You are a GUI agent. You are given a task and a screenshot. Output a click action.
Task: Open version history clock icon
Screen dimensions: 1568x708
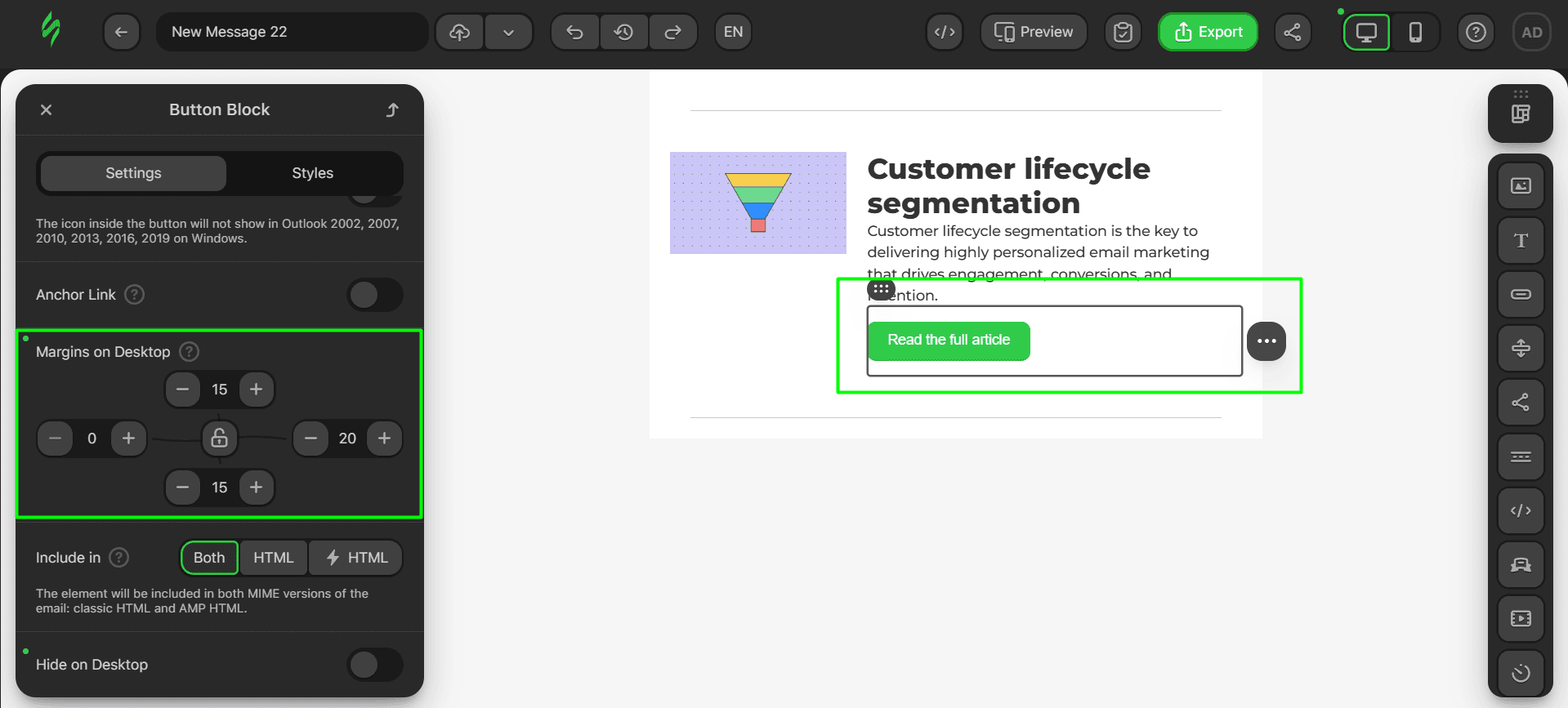(624, 33)
